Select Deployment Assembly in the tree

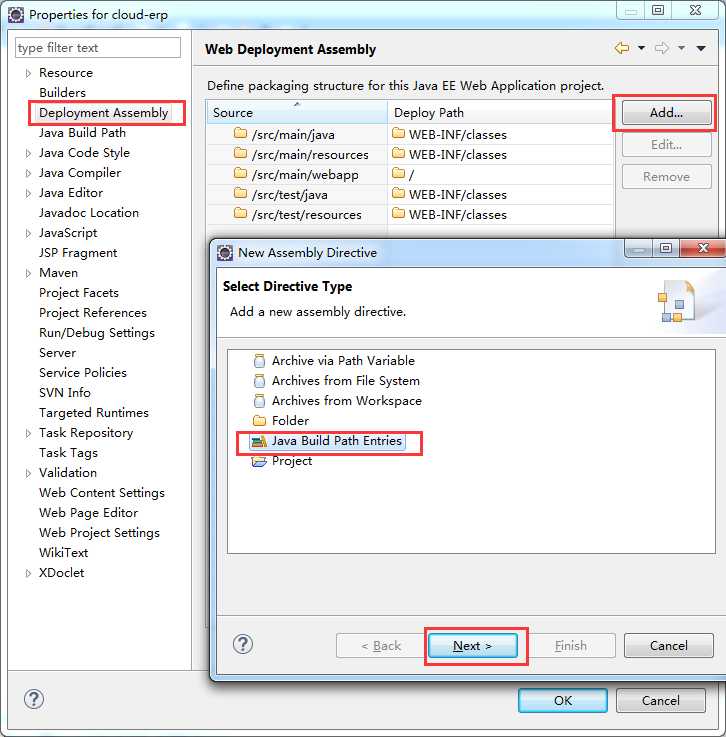[104, 113]
